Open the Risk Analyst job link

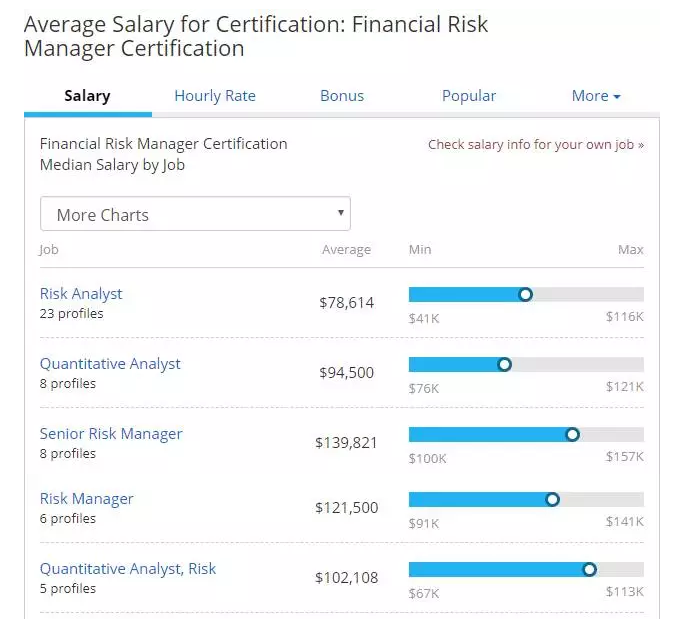81,294
